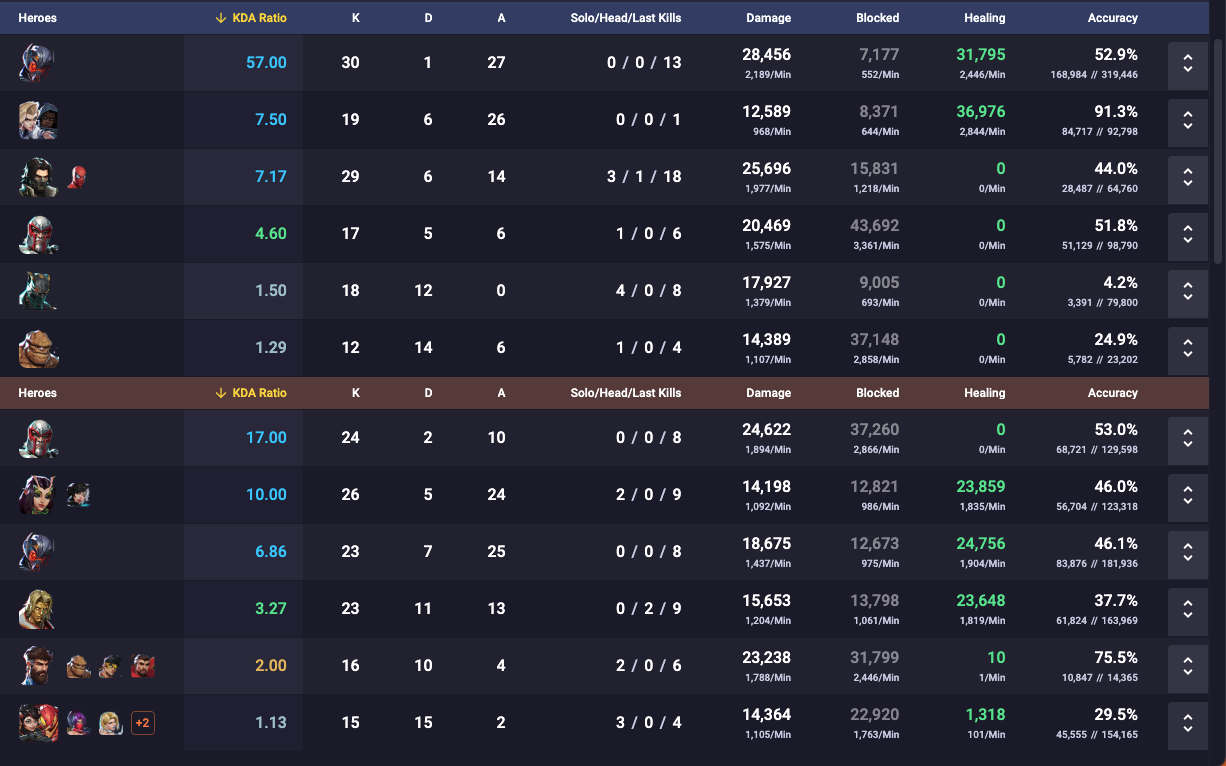Sort the top table by KDA Ratio
Viewport: 1226px width, 766px height.
pyautogui.click(x=251, y=18)
